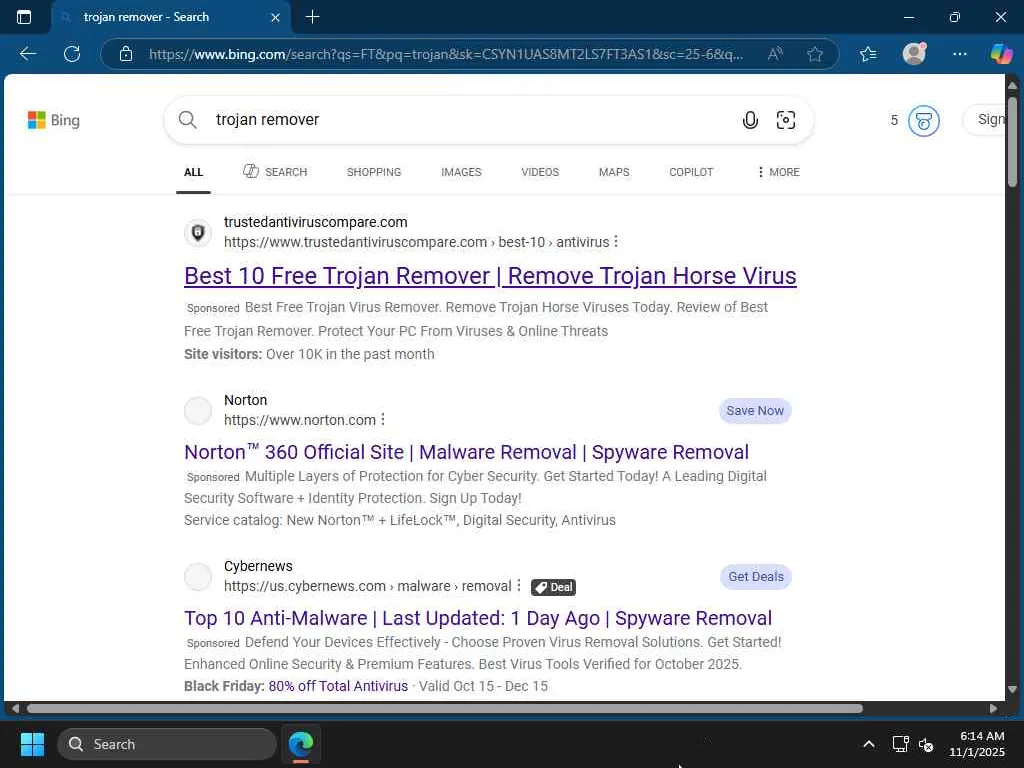1024x768 pixels.
Task: Open Norton 360 Official Site link
Action: (466, 452)
